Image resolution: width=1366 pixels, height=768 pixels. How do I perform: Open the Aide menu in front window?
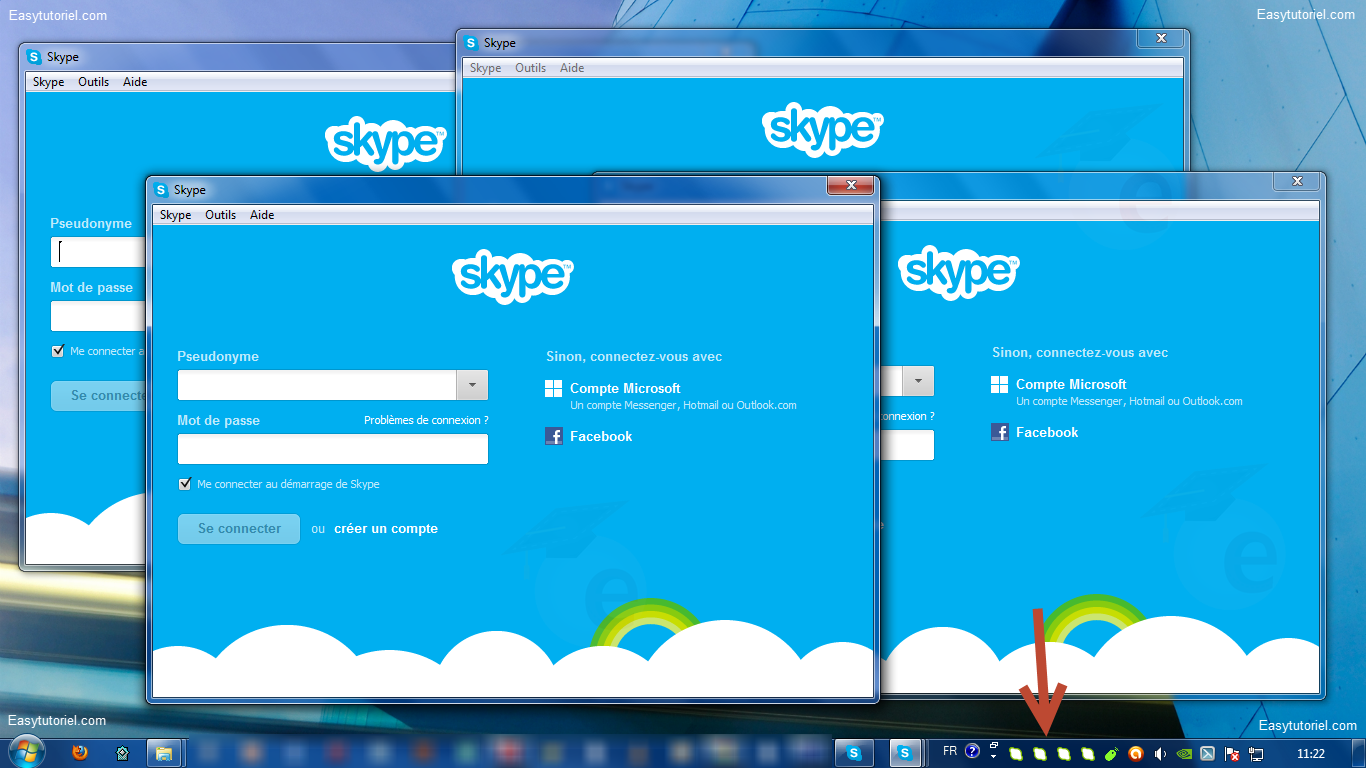[262, 215]
